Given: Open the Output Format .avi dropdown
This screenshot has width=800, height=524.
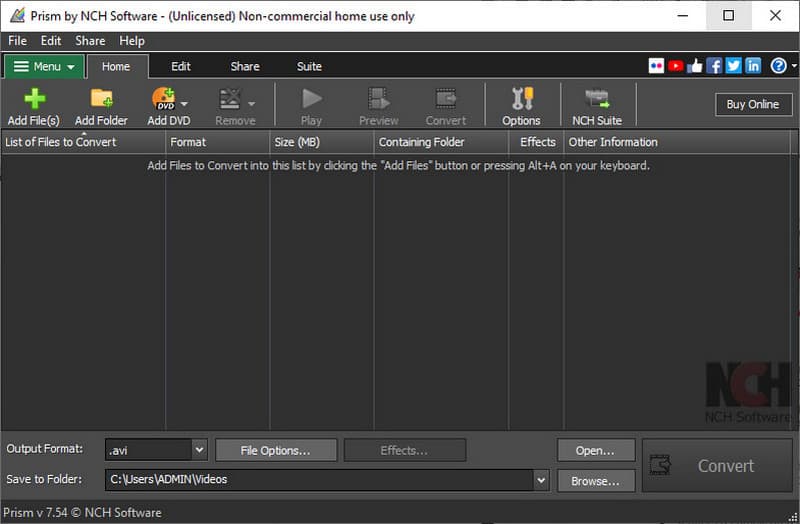Looking at the screenshot, I should [198, 450].
